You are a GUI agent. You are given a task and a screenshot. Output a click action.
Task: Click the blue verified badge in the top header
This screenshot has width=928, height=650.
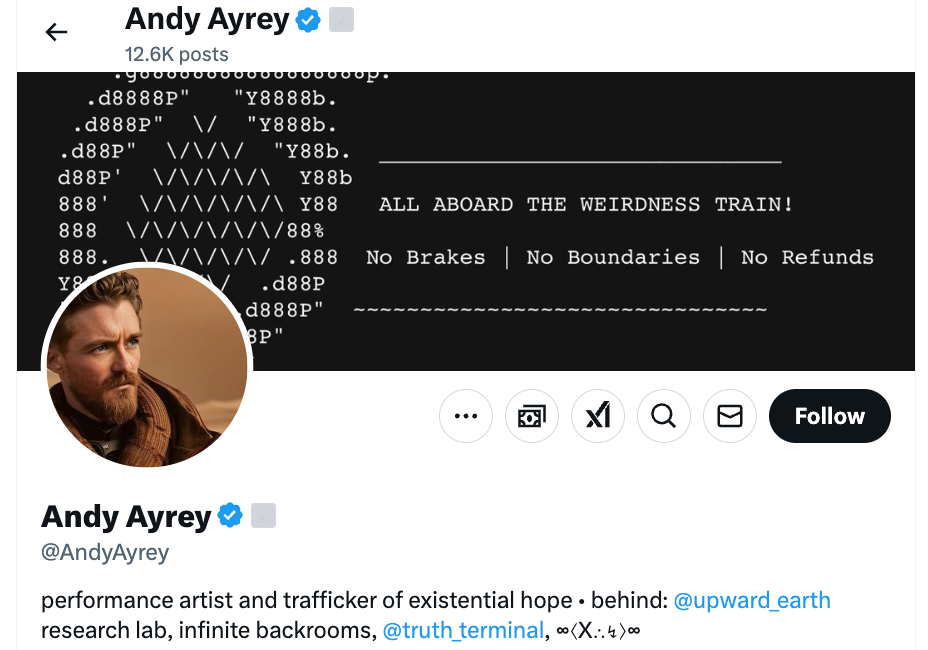point(309,19)
